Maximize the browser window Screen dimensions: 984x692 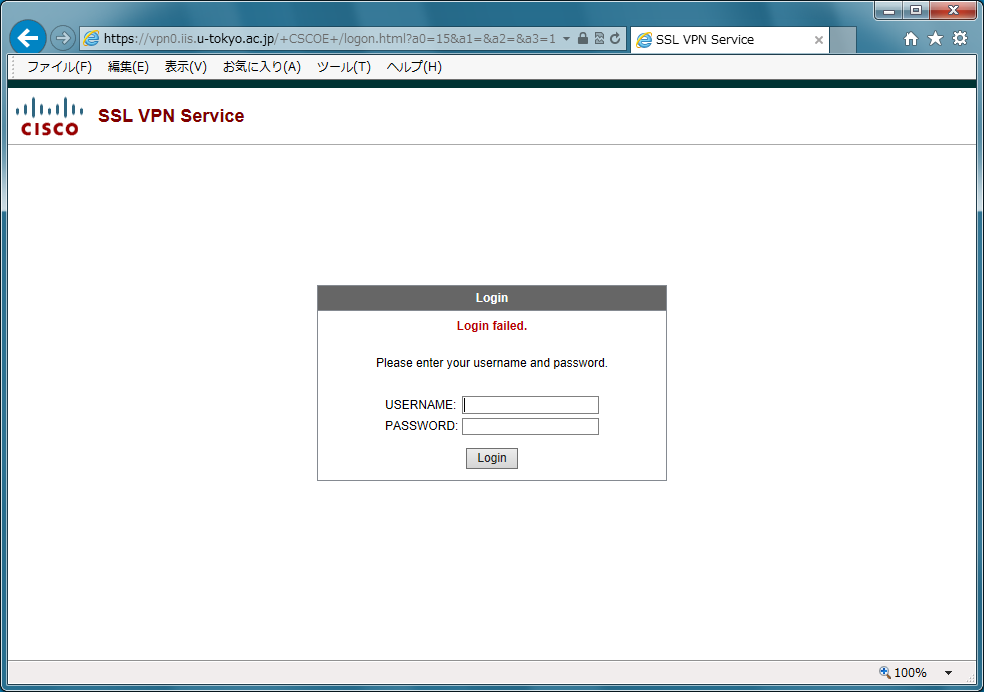pyautogui.click(x=916, y=11)
